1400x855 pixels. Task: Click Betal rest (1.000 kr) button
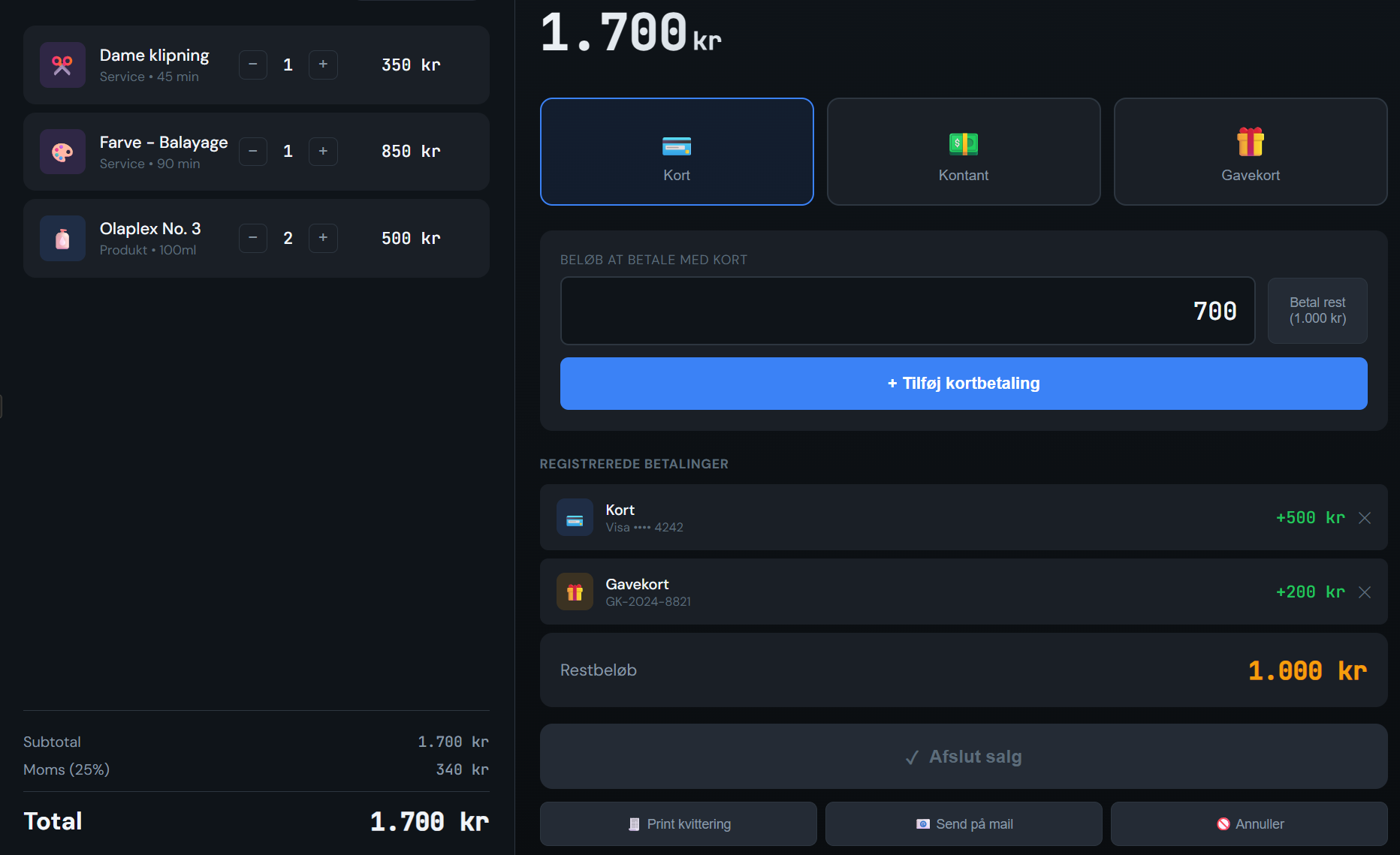pyautogui.click(x=1317, y=311)
